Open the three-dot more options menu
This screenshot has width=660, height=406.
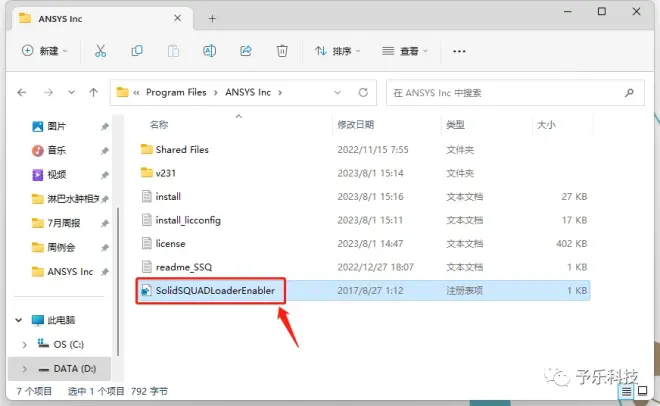(459, 51)
